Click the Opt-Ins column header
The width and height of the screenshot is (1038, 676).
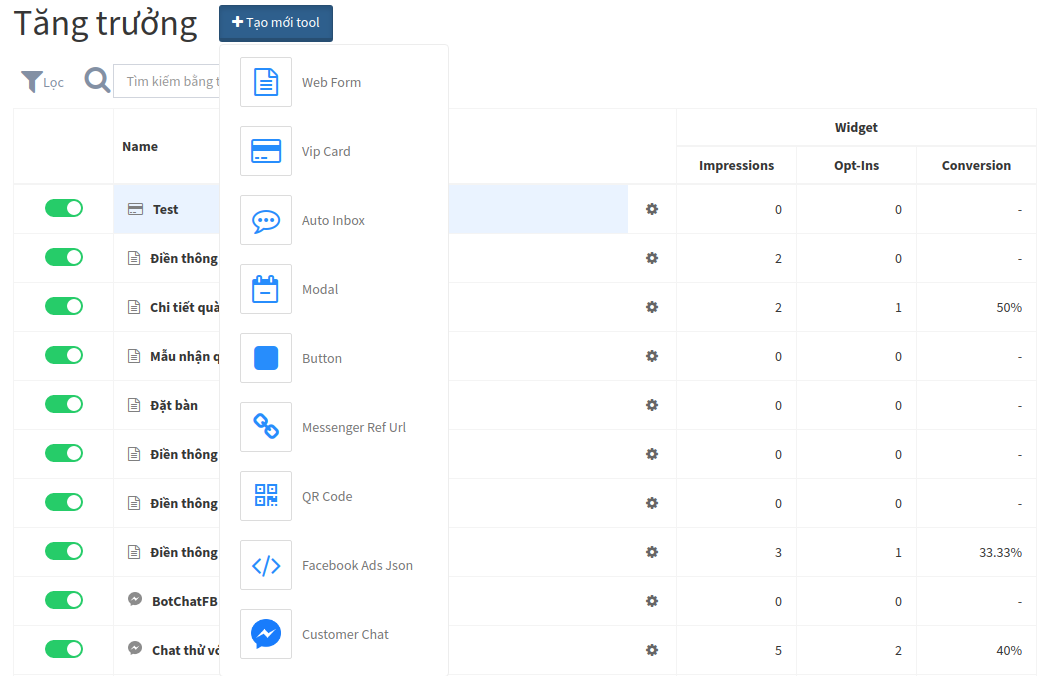[856, 165]
